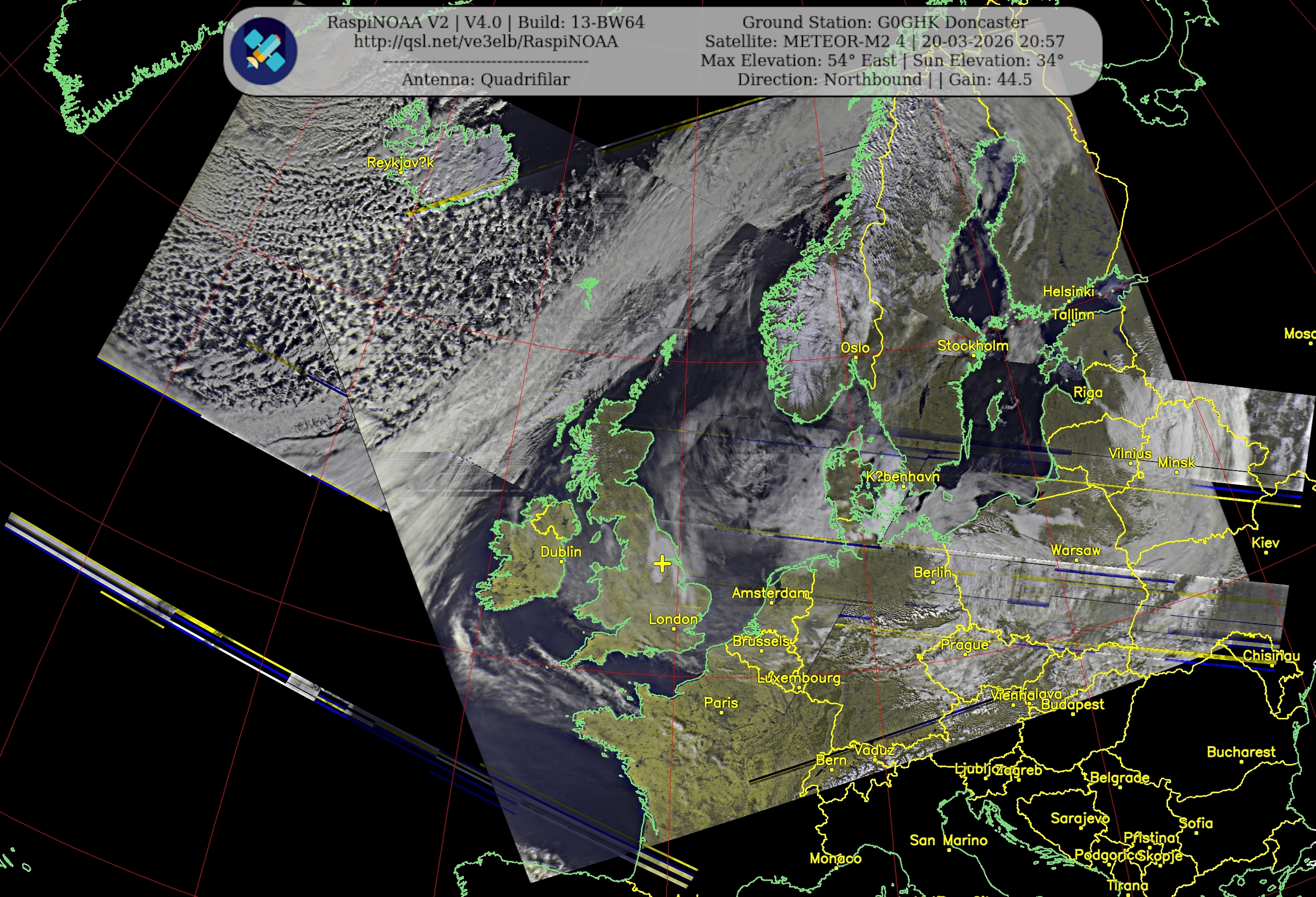
Task: Click the Paris city label
Action: [x=720, y=703]
